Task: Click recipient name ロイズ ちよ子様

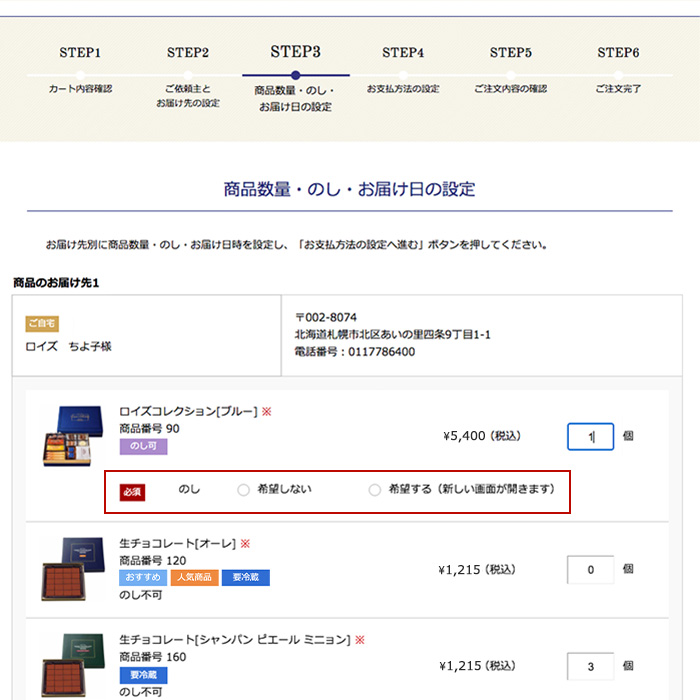Action: (68, 346)
